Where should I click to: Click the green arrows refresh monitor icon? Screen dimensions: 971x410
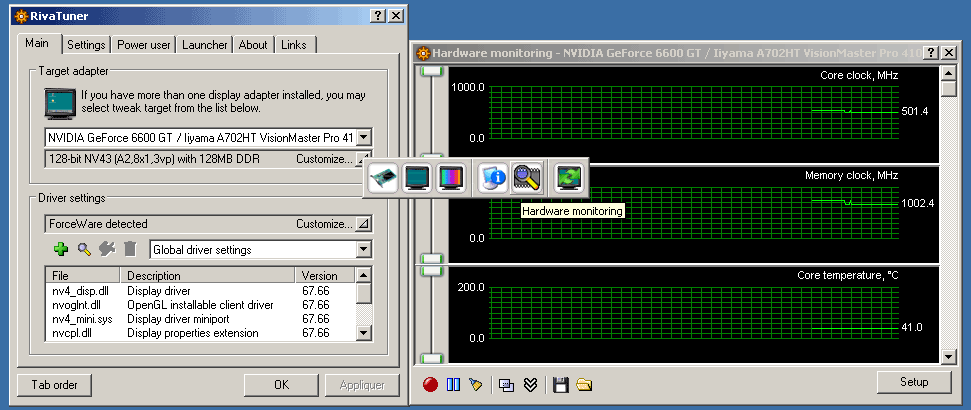pyautogui.click(x=568, y=178)
